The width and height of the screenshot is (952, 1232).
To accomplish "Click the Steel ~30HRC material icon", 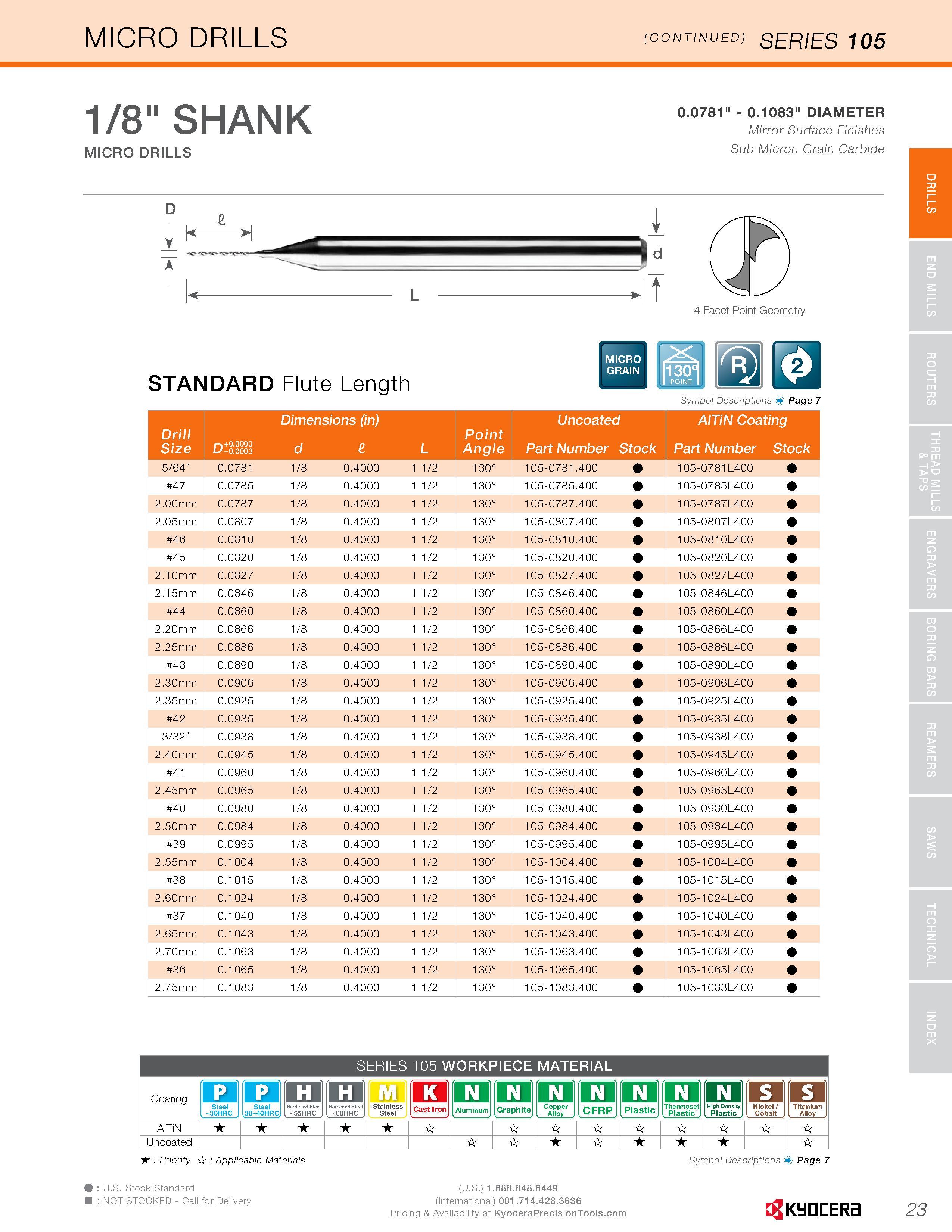I will 220,1098.
